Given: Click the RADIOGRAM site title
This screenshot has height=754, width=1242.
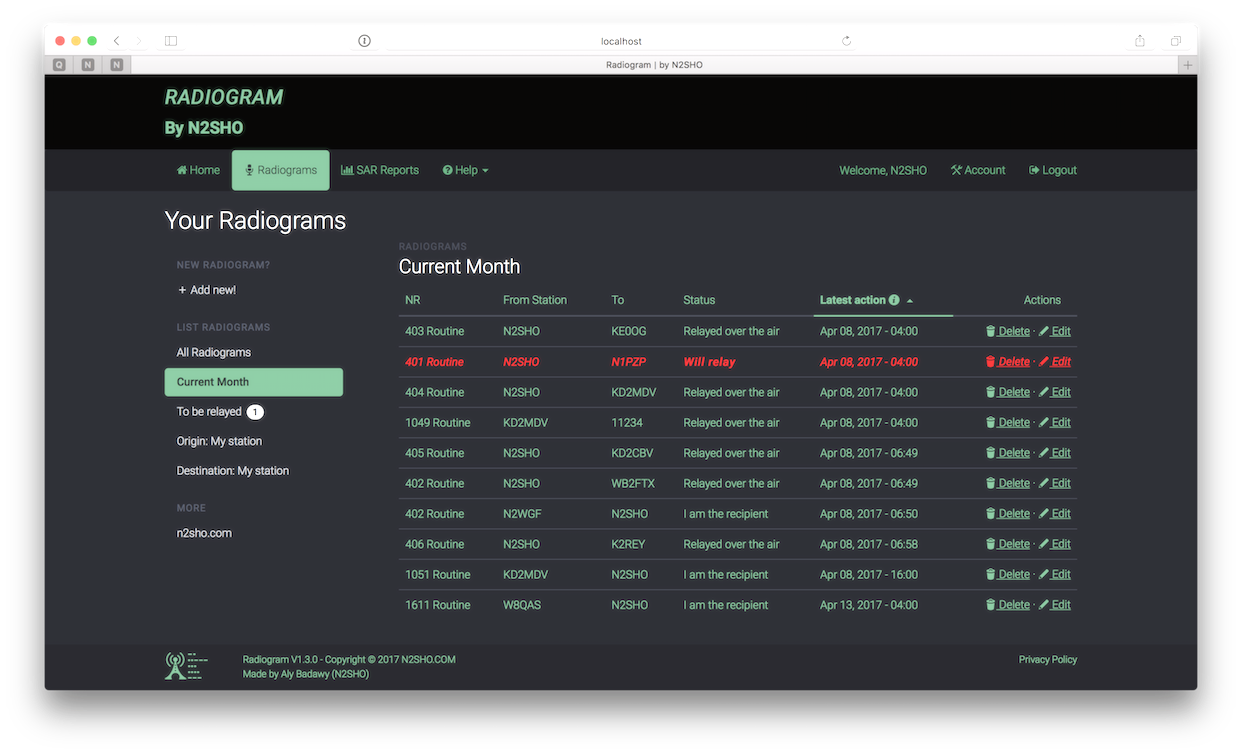Looking at the screenshot, I should pyautogui.click(x=224, y=97).
